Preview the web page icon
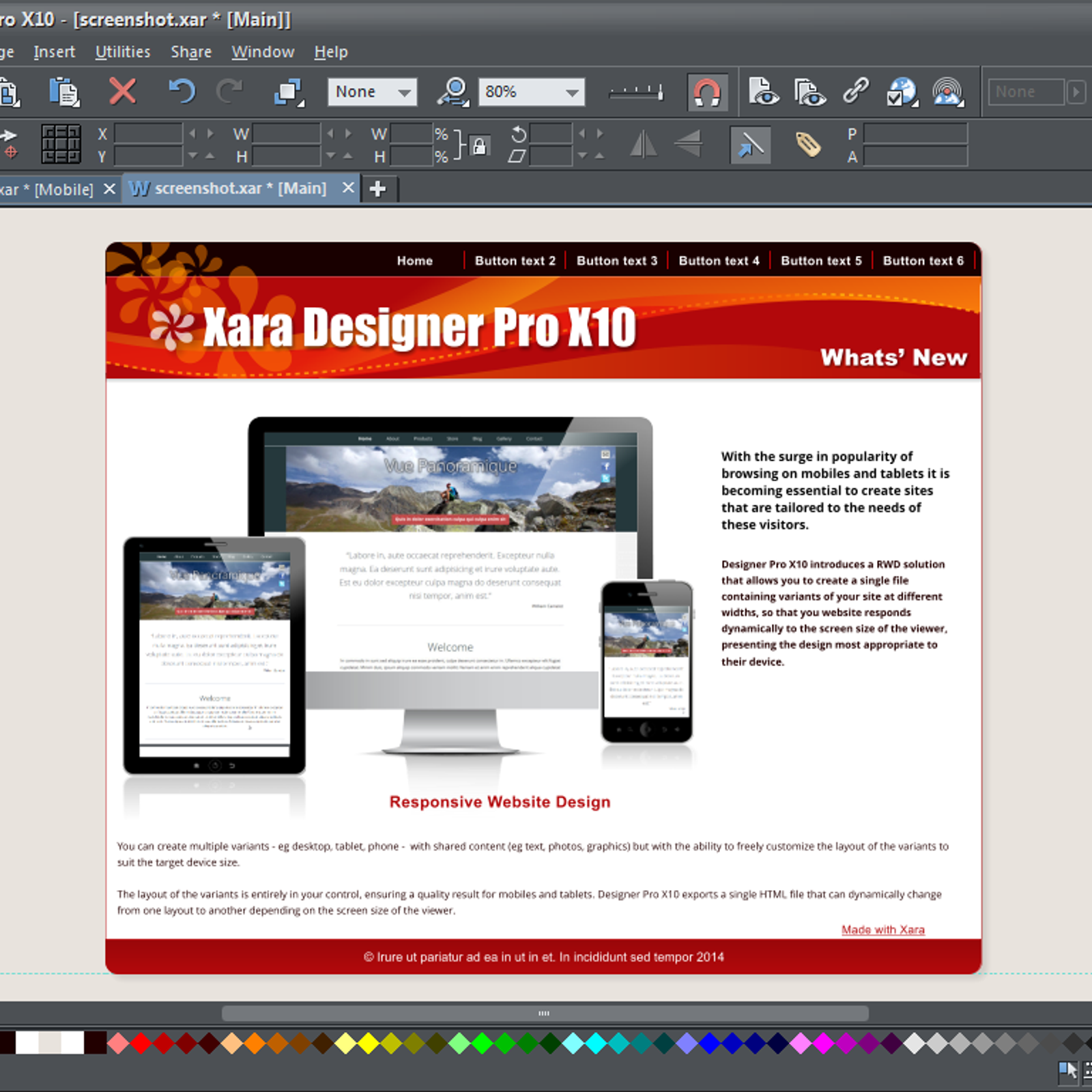This screenshot has width=1092, height=1092. point(764,91)
